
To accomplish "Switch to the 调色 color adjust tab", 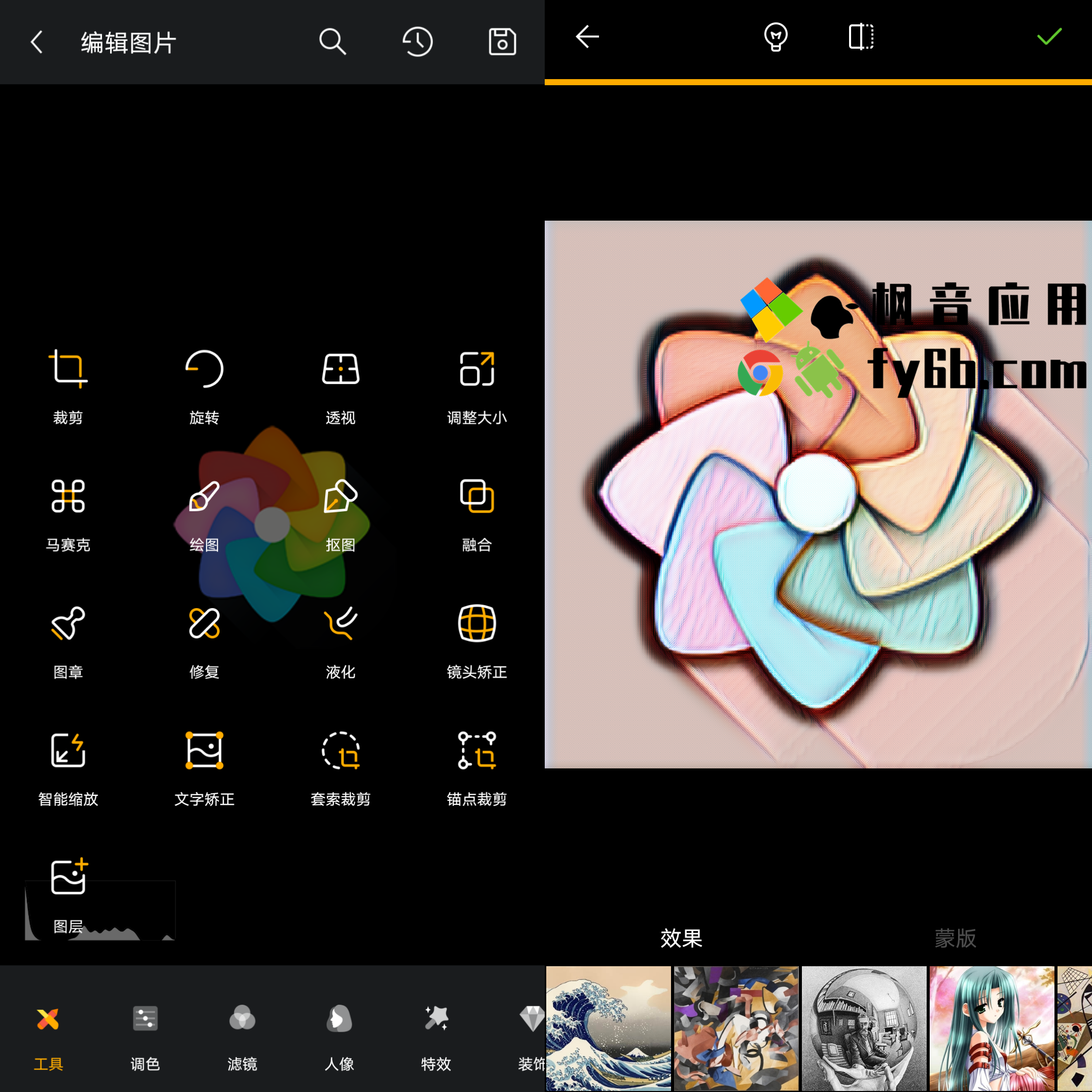I will tap(145, 1039).
